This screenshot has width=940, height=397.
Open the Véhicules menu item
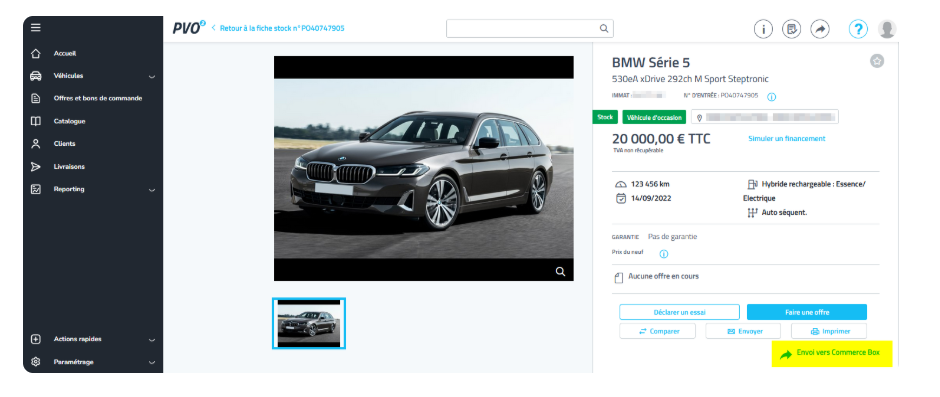coord(68,76)
